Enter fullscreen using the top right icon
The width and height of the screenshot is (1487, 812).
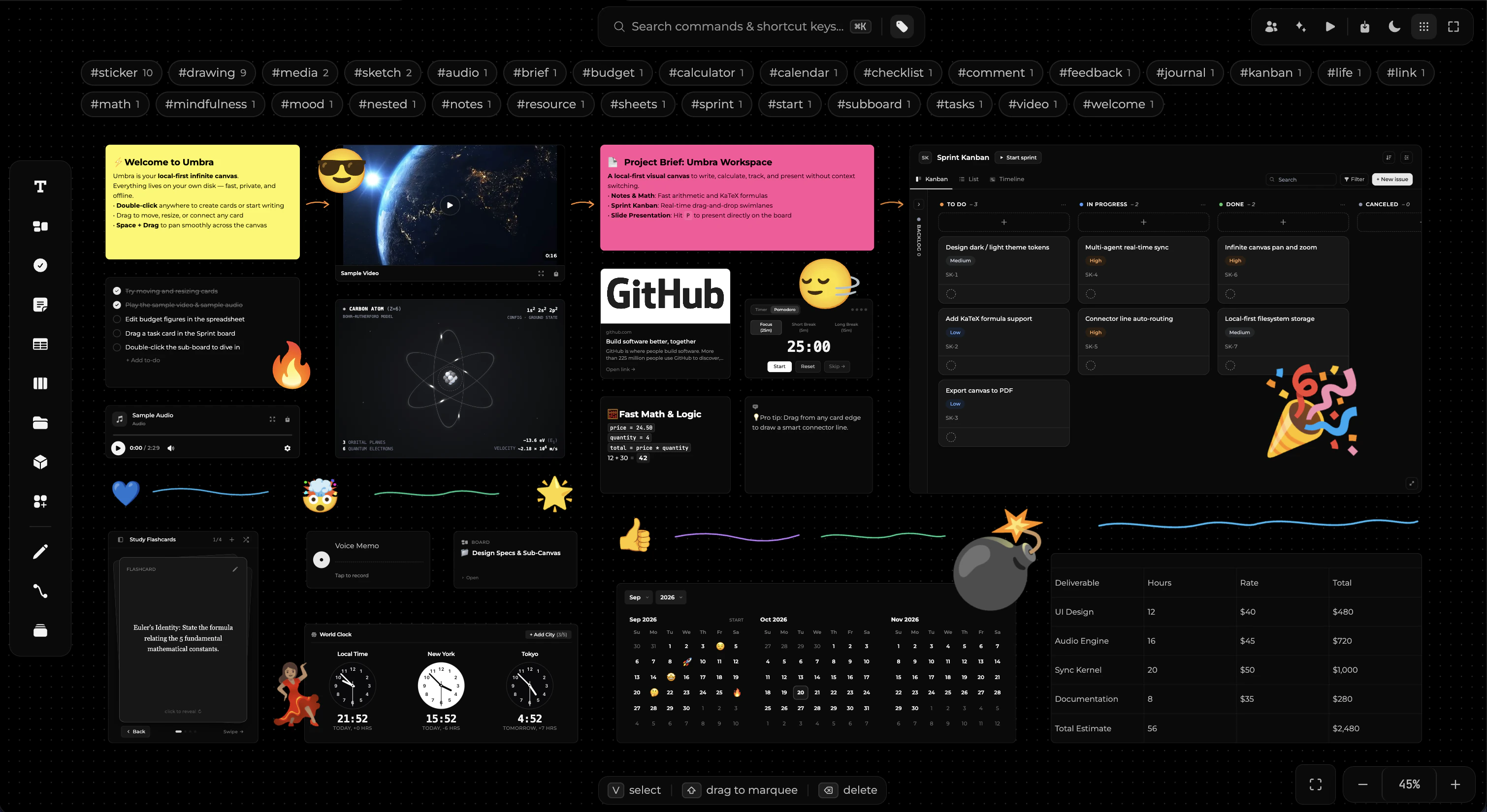pyautogui.click(x=1454, y=27)
